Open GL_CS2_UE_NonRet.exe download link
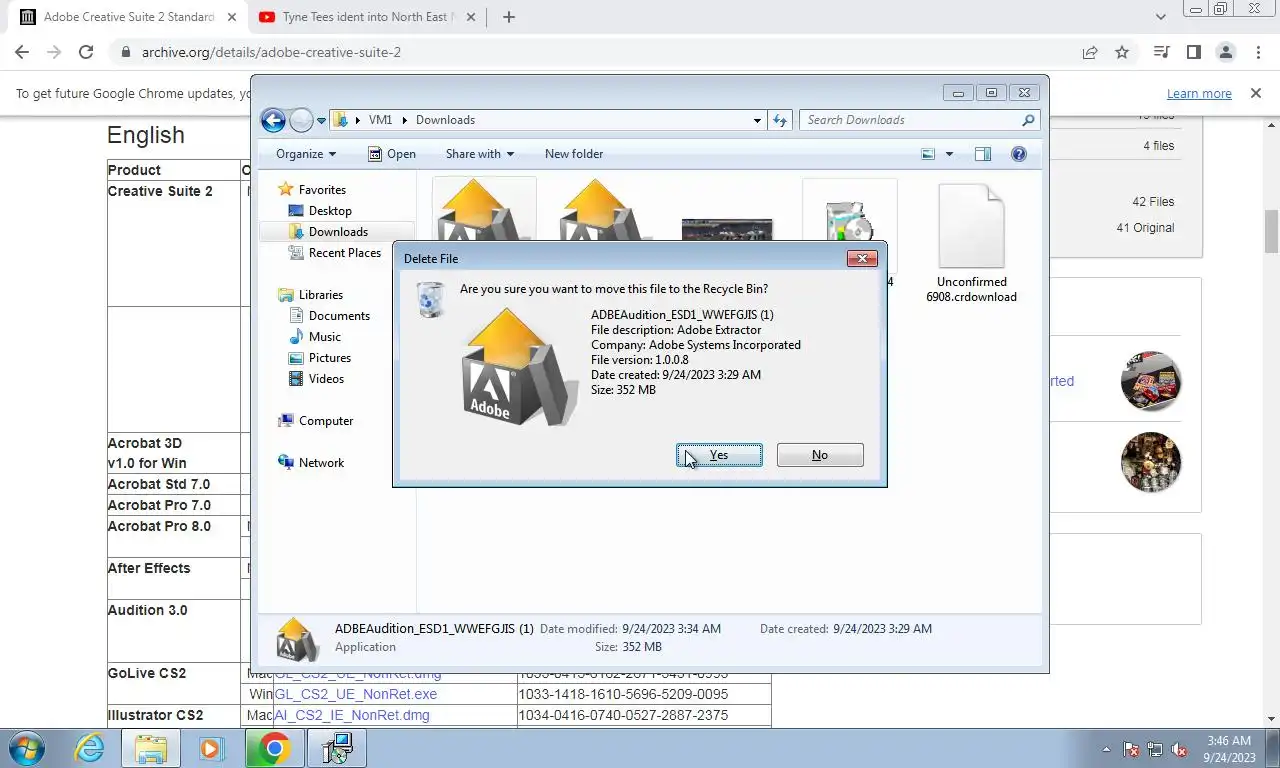 click(x=355, y=694)
